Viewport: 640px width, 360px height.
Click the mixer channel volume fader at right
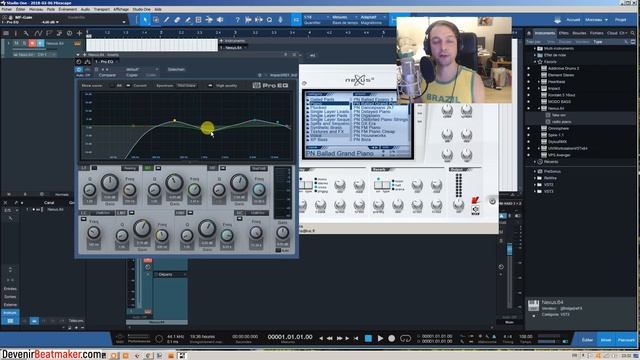point(509,249)
